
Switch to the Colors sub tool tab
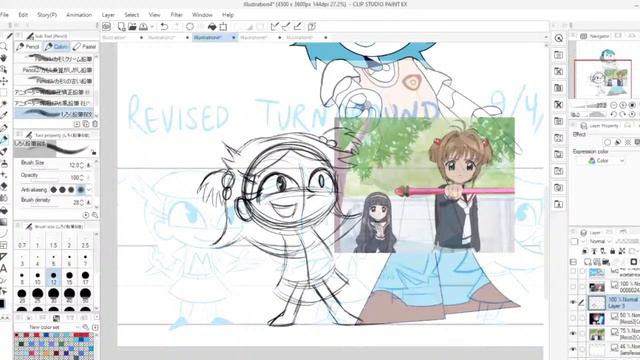57,47
